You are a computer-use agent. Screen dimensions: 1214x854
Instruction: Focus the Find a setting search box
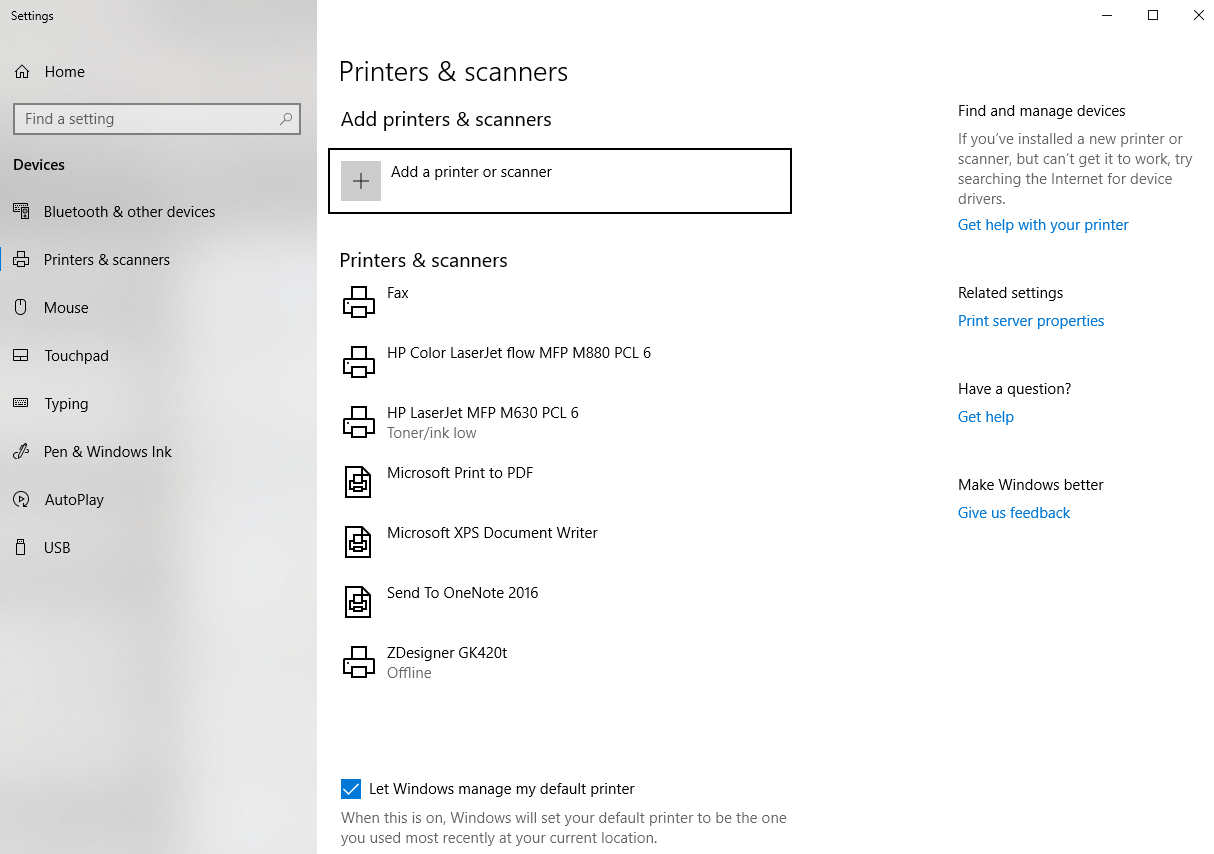tap(157, 119)
